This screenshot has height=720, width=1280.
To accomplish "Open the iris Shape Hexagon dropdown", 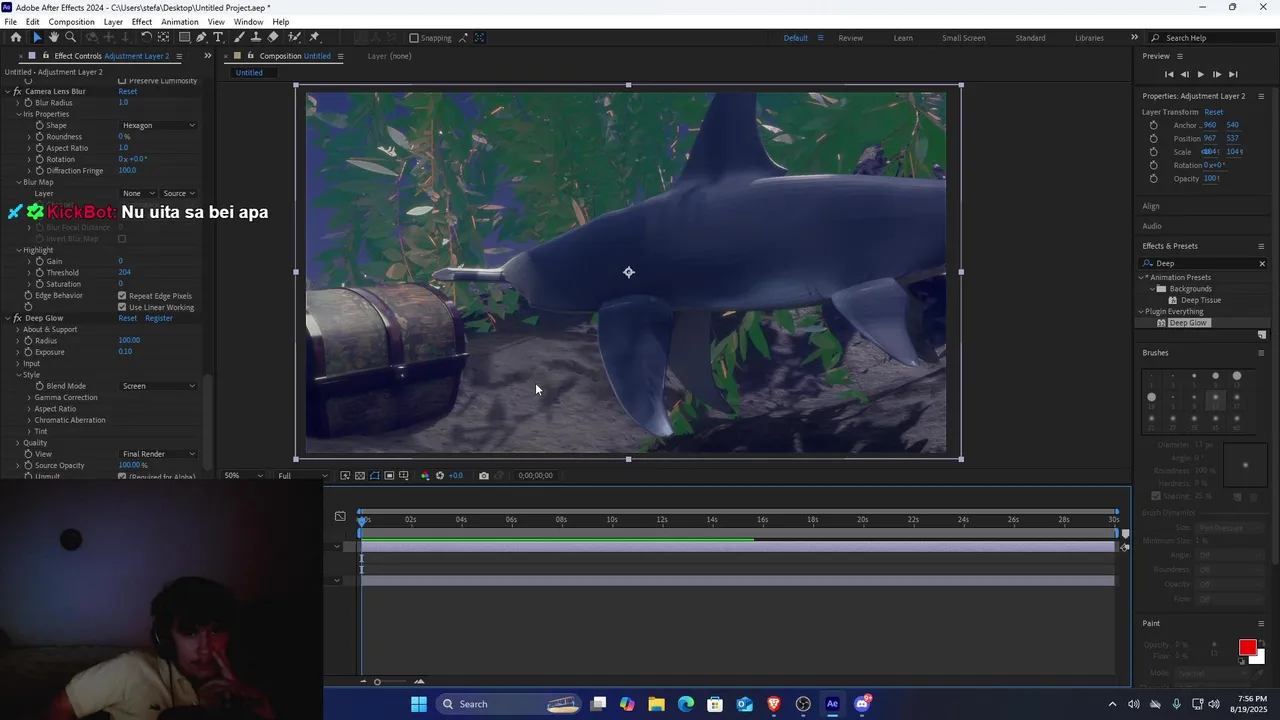I will (x=158, y=125).
